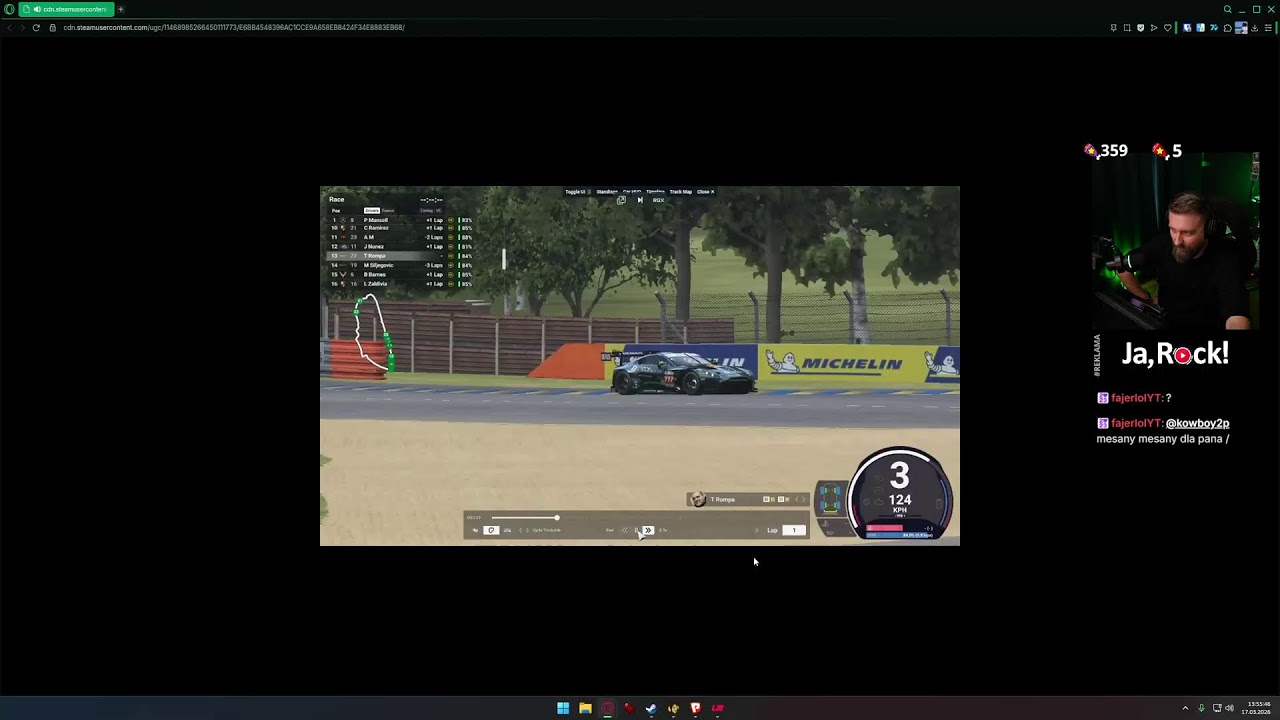Open the easy setup sliders icon

point(1268,28)
